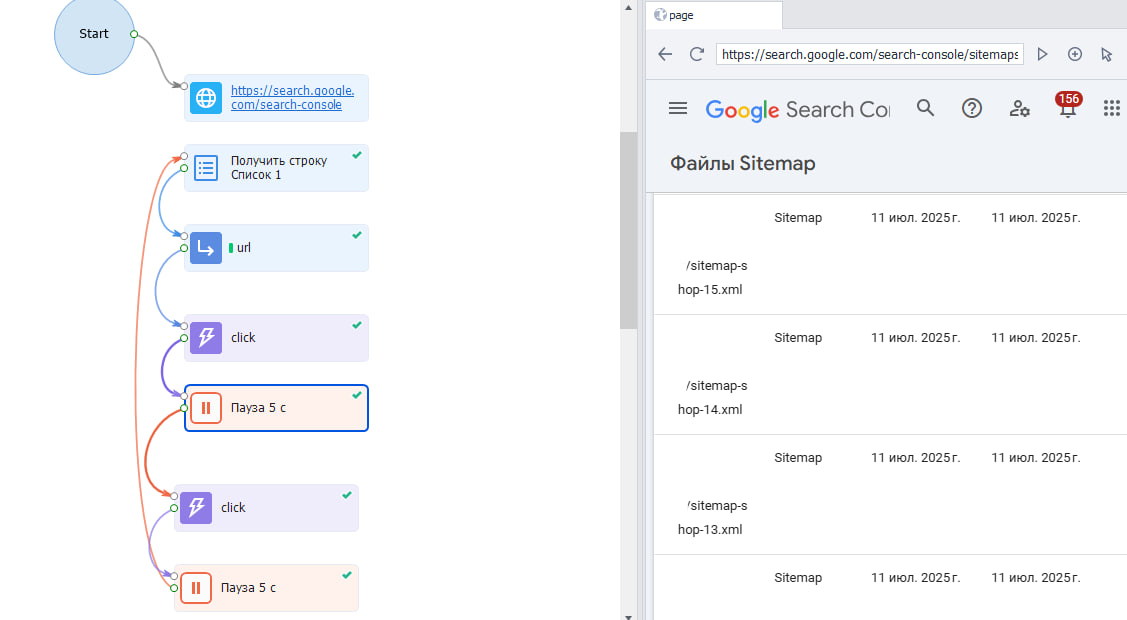1127x620 pixels.
Task: Open the help question mark icon
Action: [972, 108]
